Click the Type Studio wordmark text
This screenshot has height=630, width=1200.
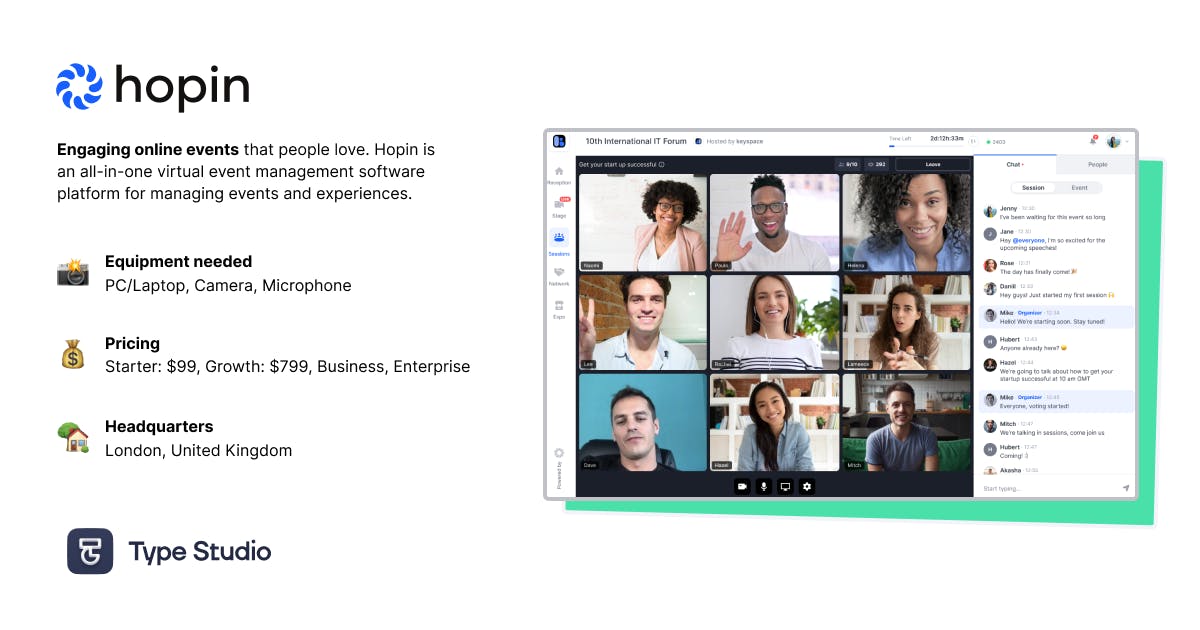point(200,551)
